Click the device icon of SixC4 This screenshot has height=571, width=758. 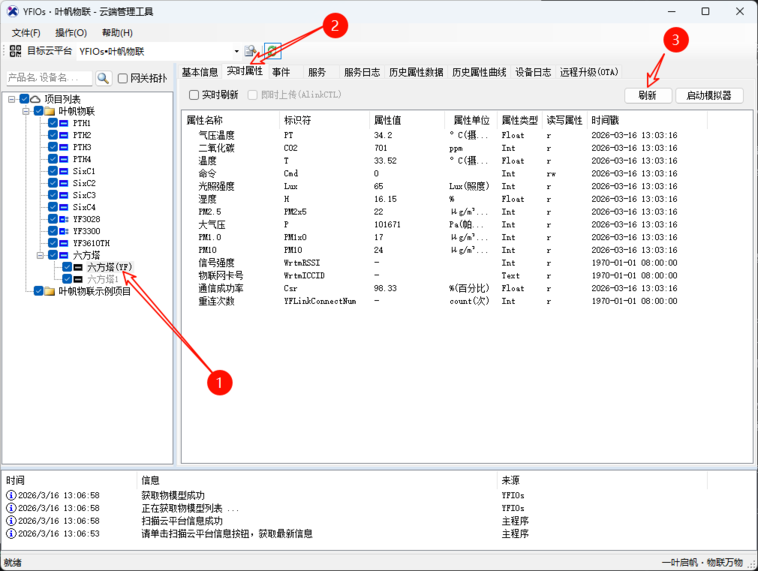63,207
